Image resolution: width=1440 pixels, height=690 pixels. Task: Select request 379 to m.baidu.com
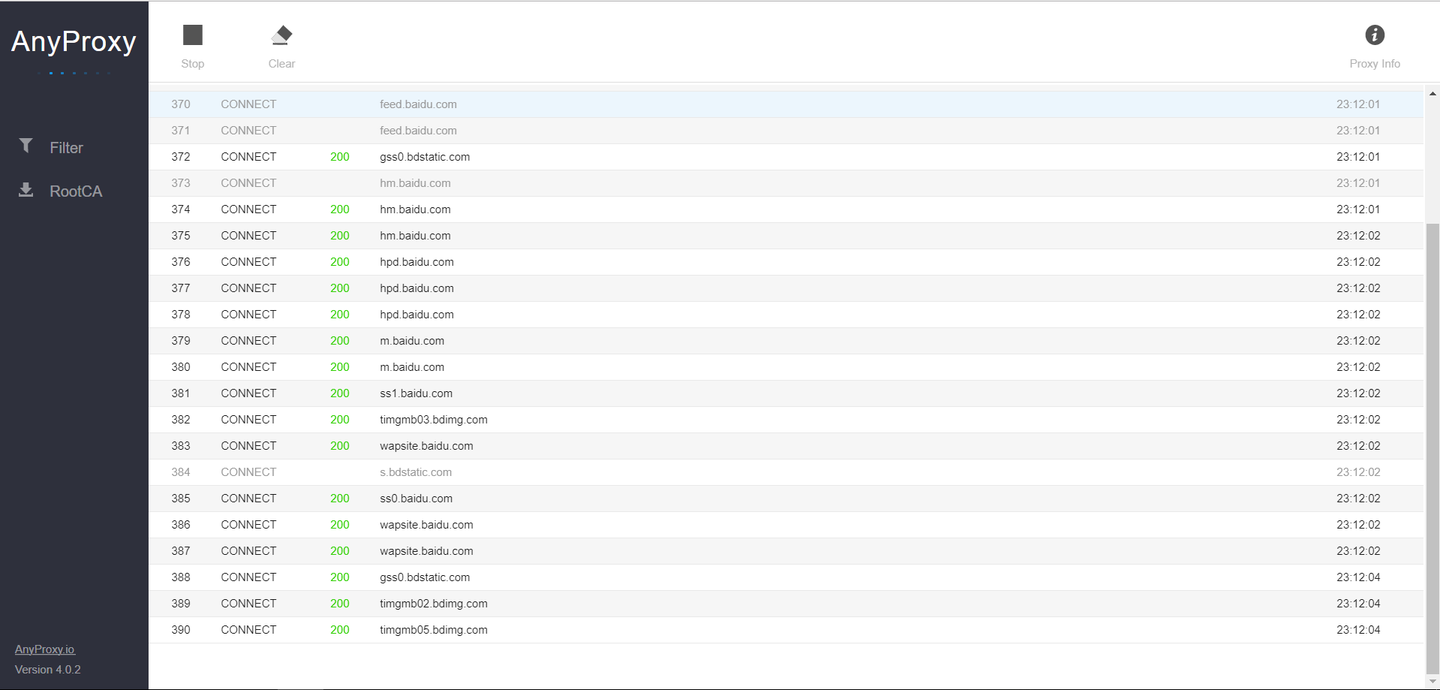412,341
